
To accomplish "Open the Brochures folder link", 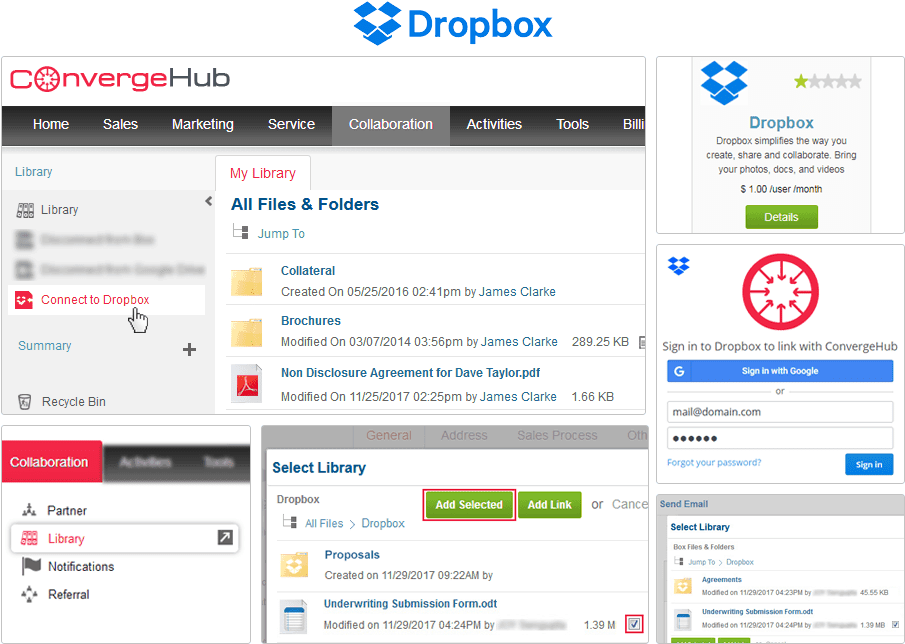I will click(x=311, y=321).
